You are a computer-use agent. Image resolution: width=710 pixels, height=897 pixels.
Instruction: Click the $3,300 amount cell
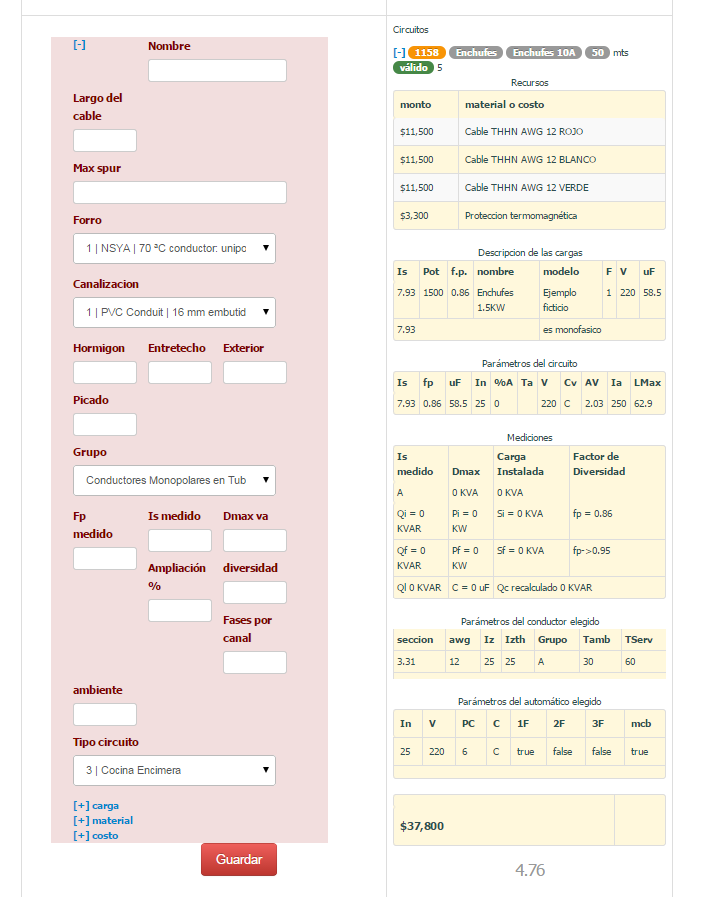pyautogui.click(x=426, y=216)
